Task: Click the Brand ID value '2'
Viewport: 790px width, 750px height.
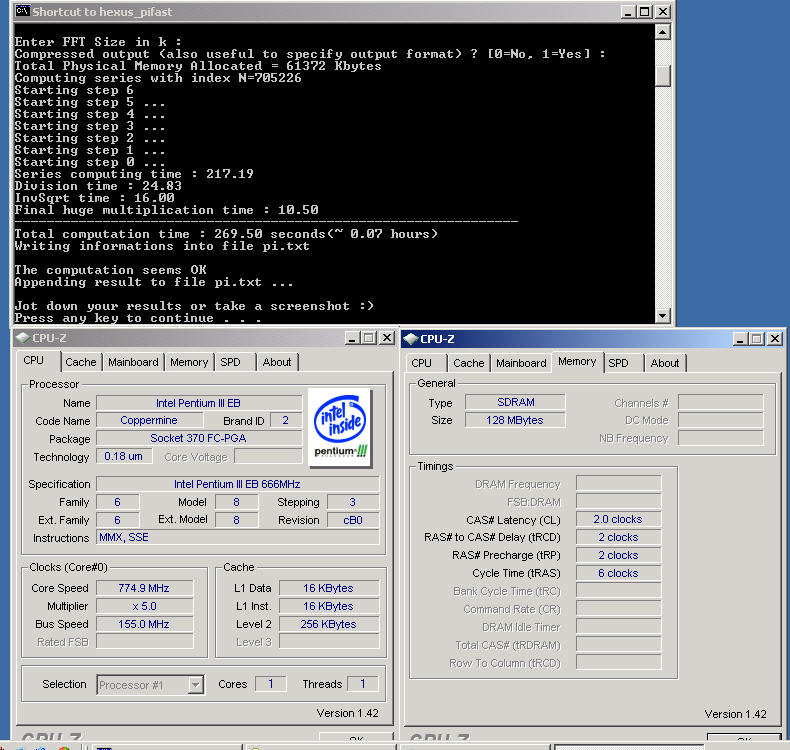Action: pyautogui.click(x=286, y=420)
